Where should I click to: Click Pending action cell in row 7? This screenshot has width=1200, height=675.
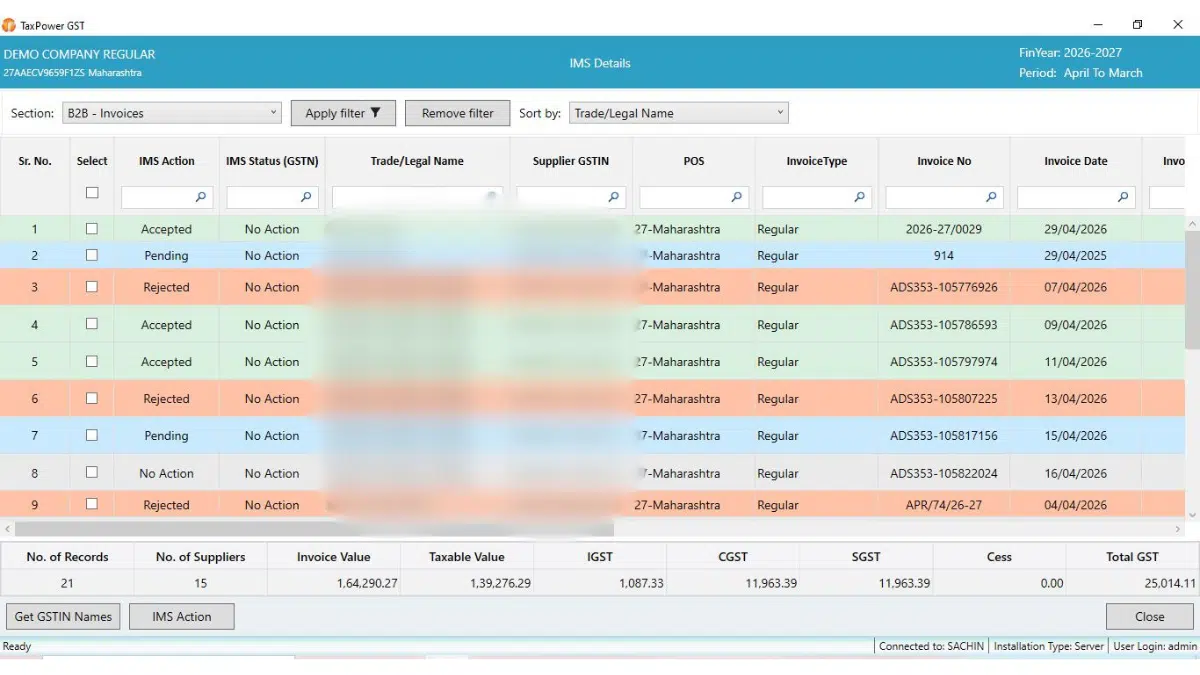coord(167,435)
